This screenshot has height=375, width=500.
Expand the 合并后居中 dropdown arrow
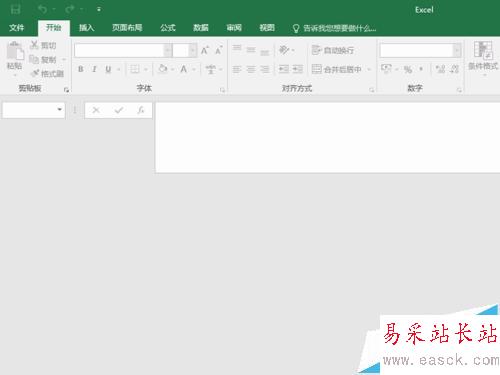click(369, 69)
